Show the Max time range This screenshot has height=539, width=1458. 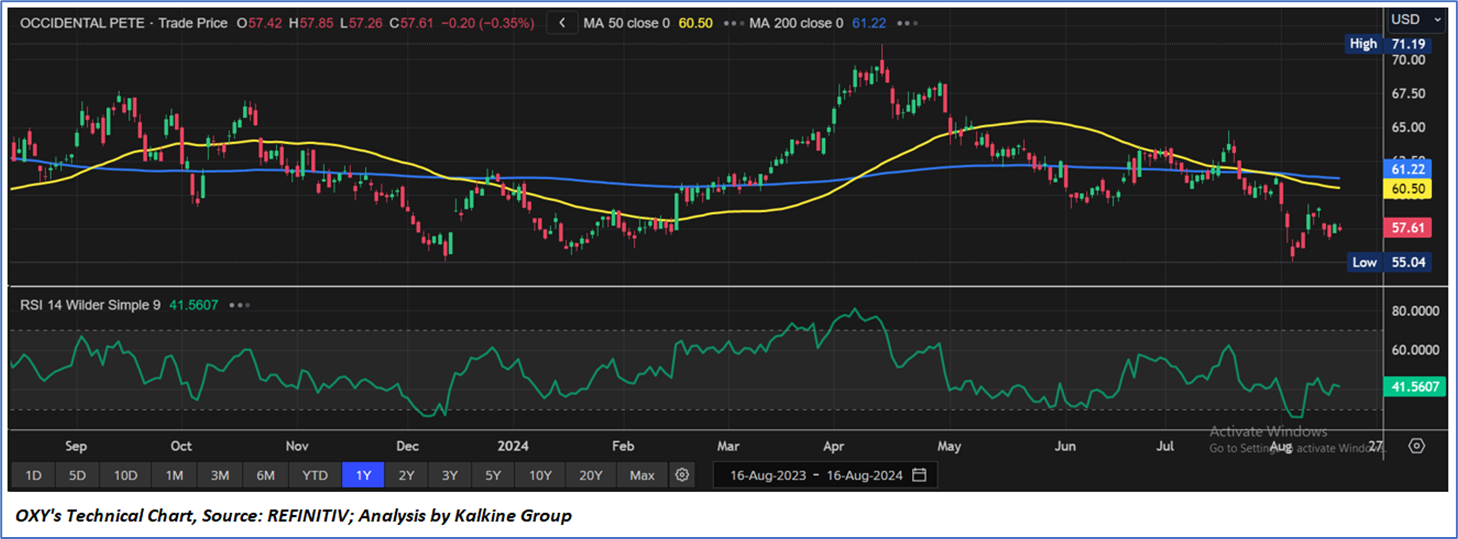coord(642,474)
